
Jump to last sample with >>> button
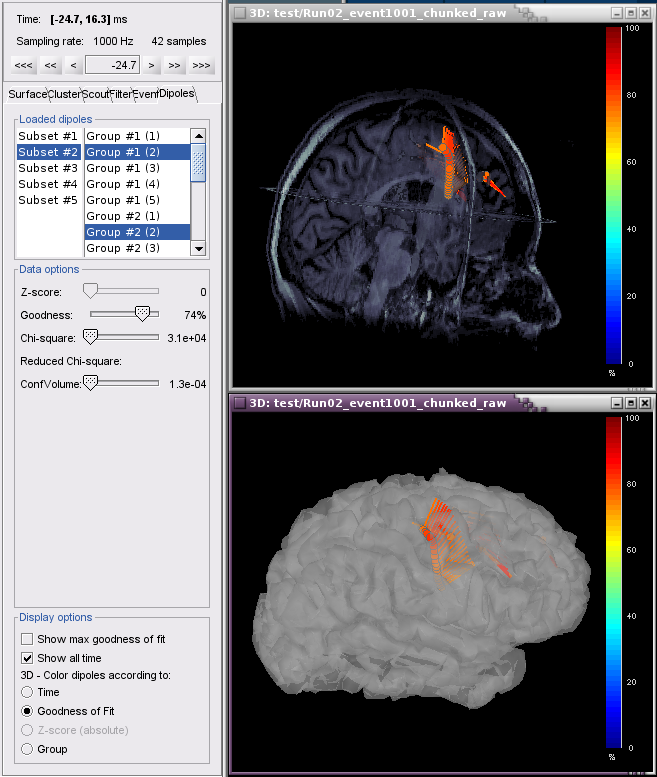click(x=201, y=66)
